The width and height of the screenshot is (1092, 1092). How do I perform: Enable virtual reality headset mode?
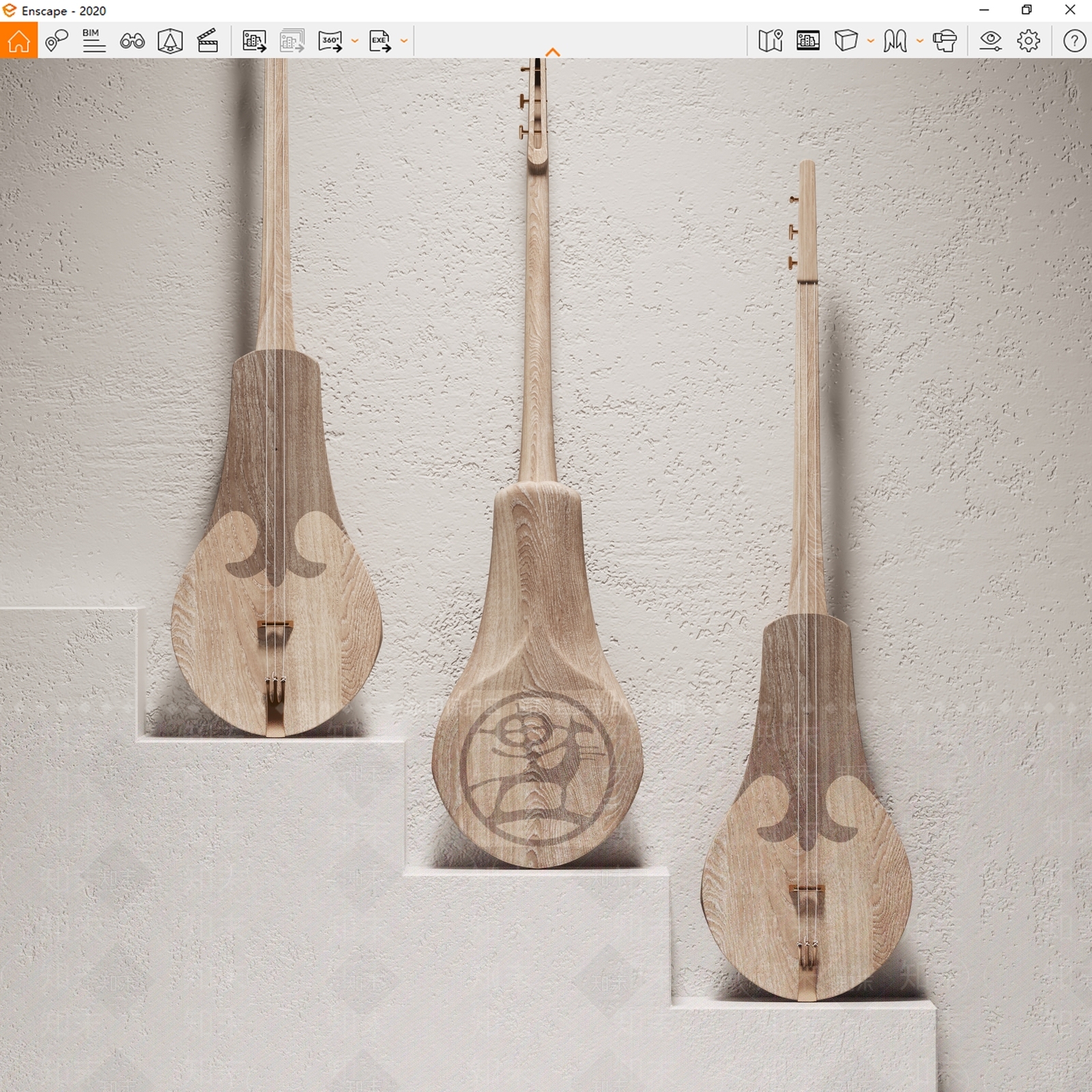(945, 41)
